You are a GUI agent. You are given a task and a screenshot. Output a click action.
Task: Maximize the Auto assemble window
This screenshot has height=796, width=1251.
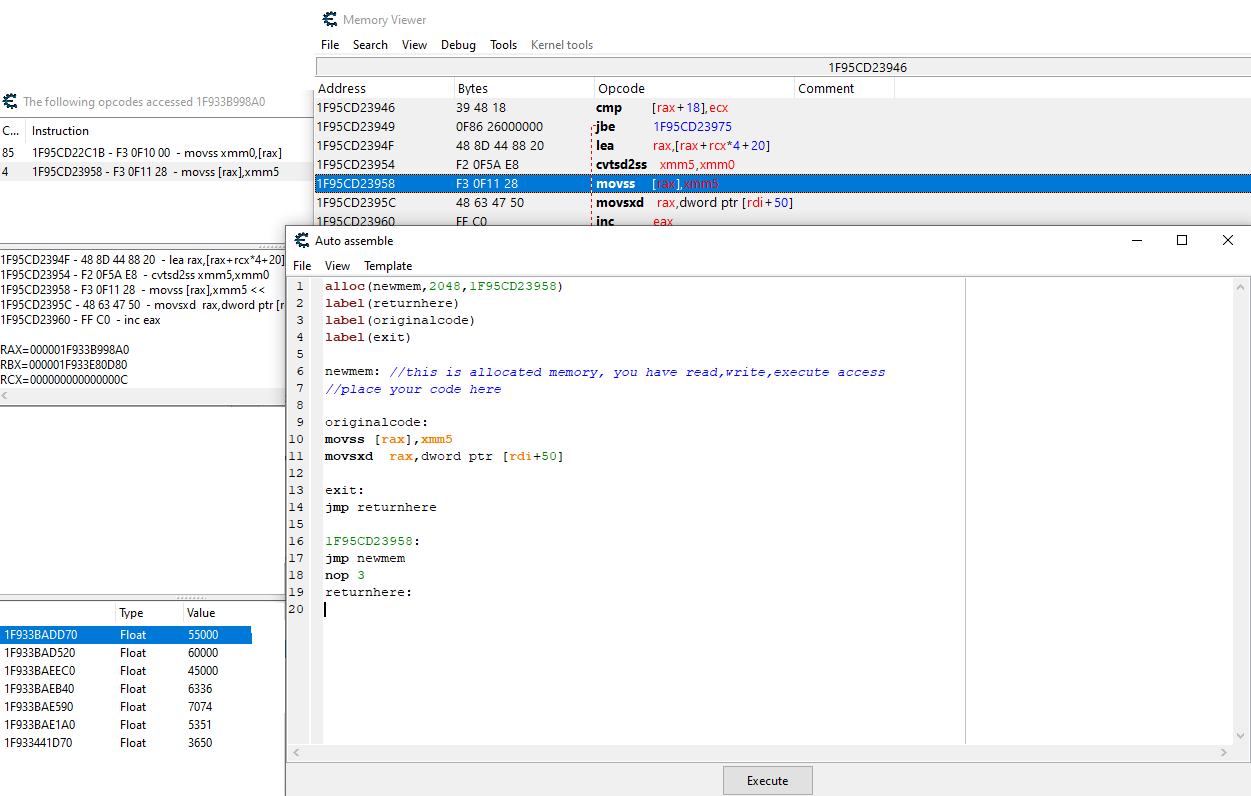[1182, 241]
